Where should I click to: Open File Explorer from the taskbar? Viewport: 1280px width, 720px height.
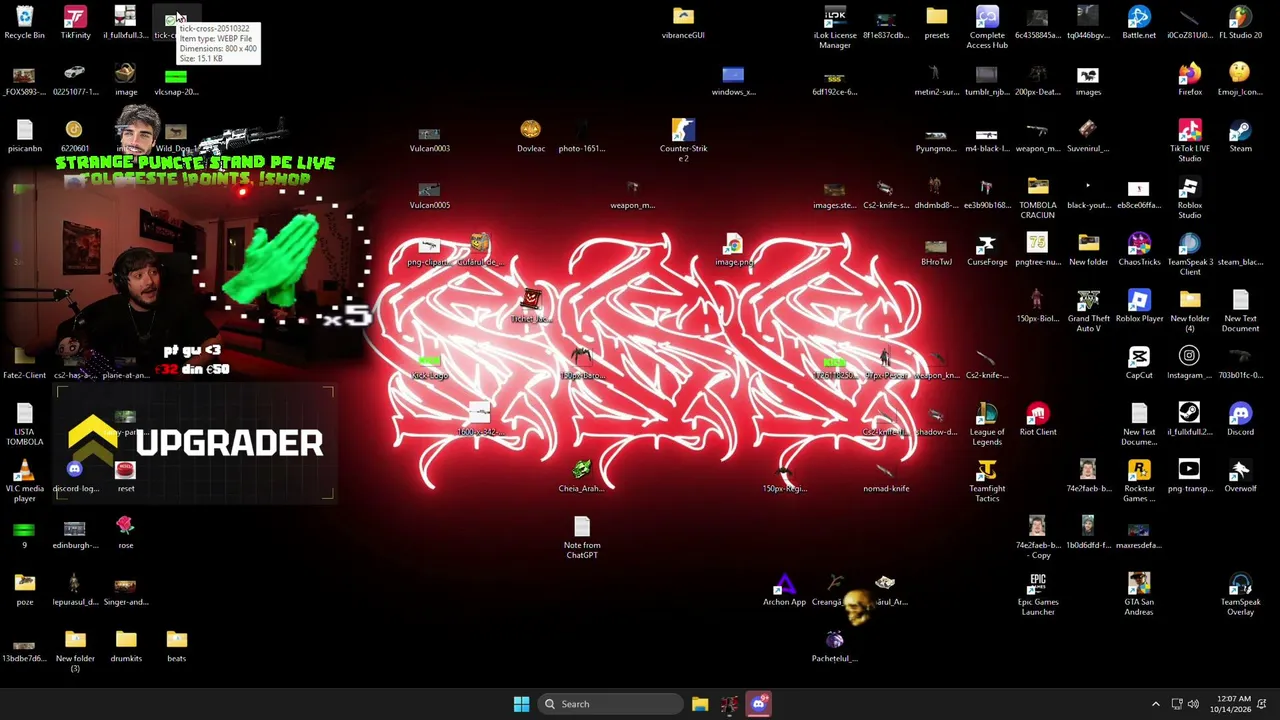700,704
